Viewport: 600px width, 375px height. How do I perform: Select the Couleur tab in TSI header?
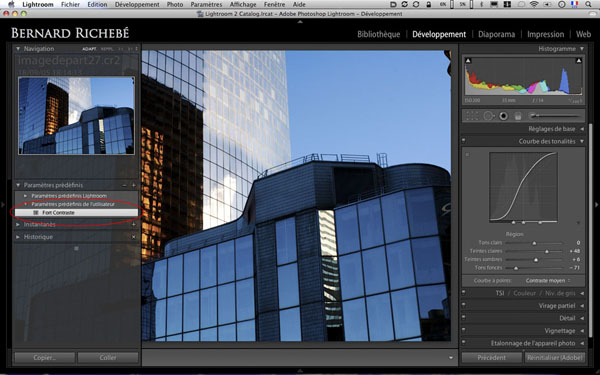[x=524, y=293]
